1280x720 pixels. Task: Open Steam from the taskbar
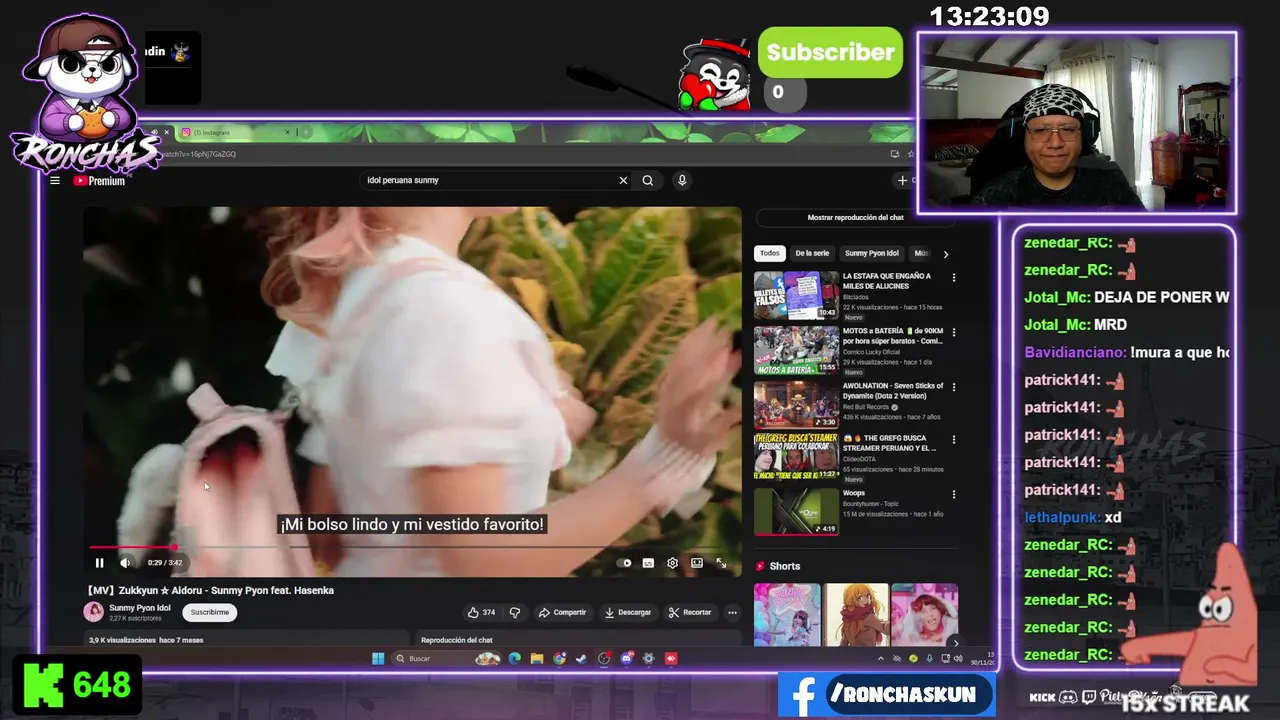pyautogui.click(x=581, y=658)
